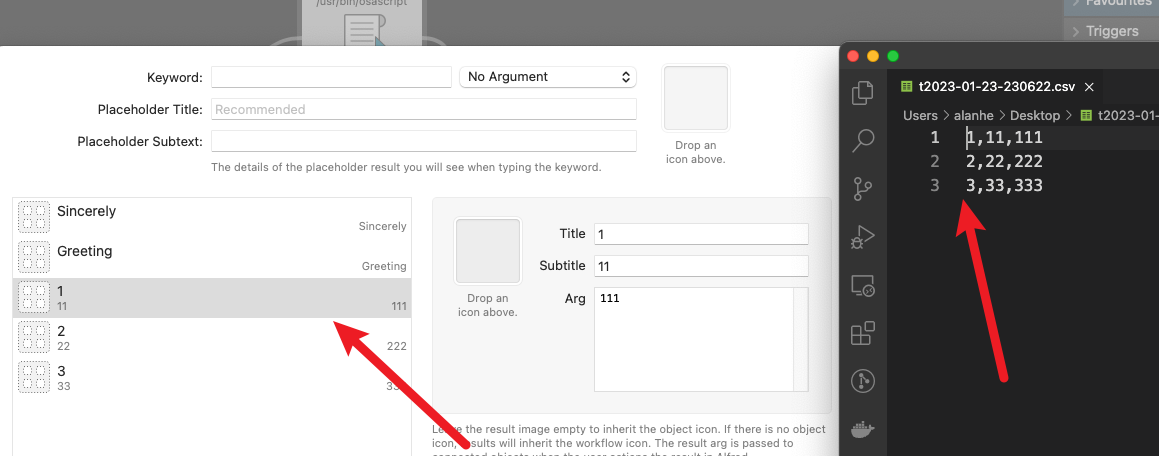Click the icon of the Sincerely list row
This screenshot has width=1159, height=456.
[x=33, y=218]
